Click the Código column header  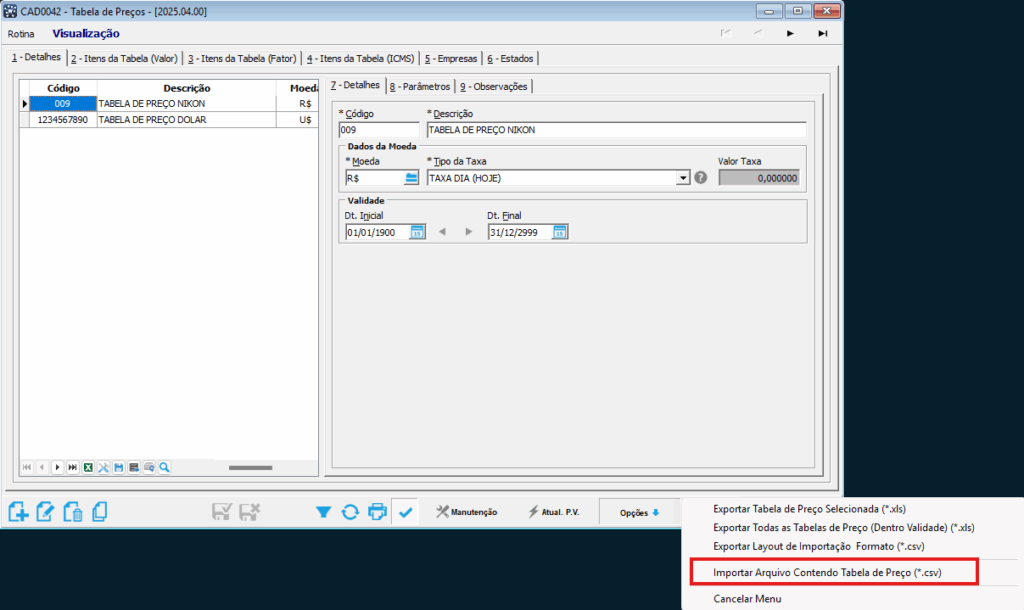tap(63, 88)
